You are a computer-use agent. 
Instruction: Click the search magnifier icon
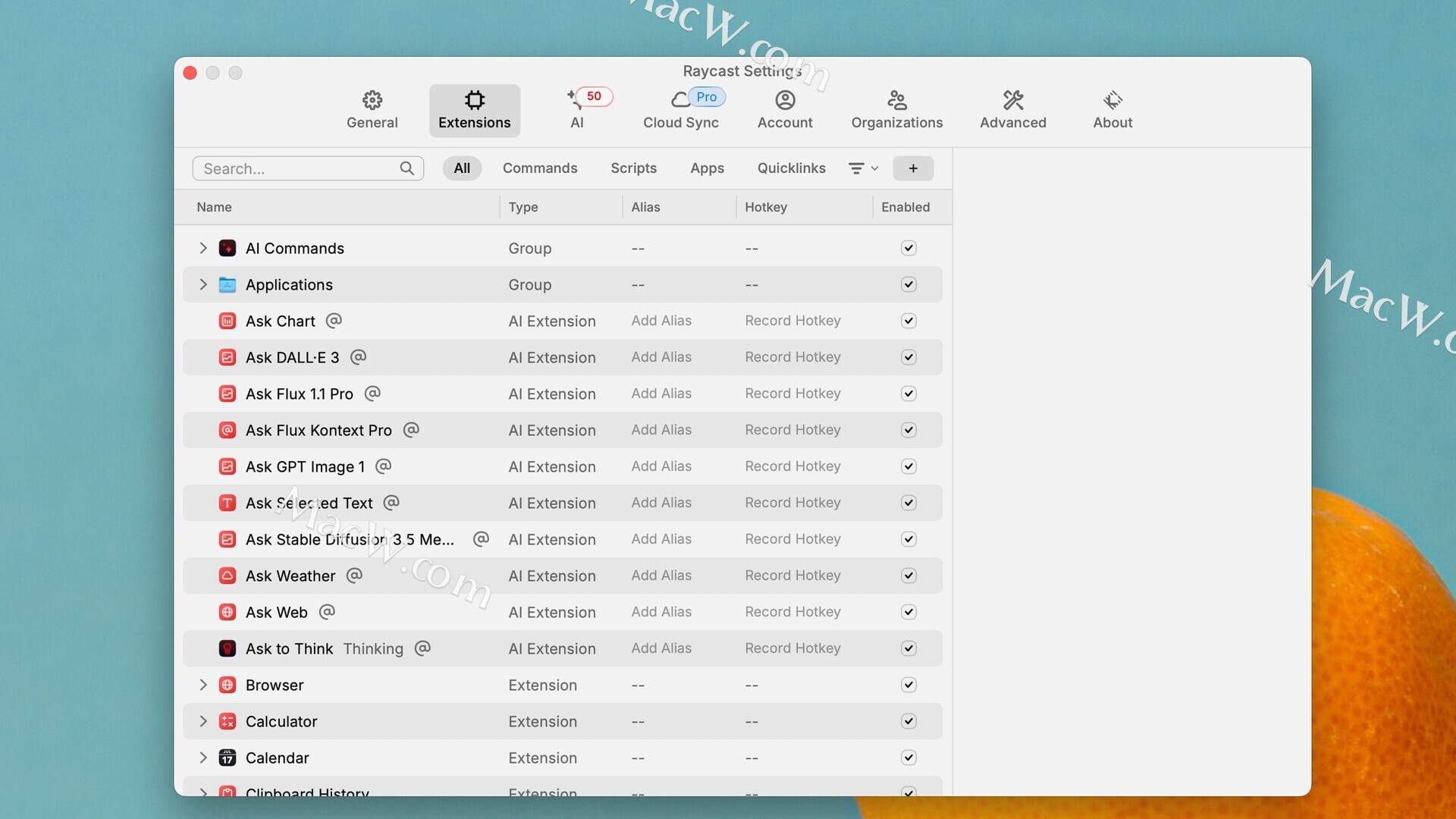[407, 168]
